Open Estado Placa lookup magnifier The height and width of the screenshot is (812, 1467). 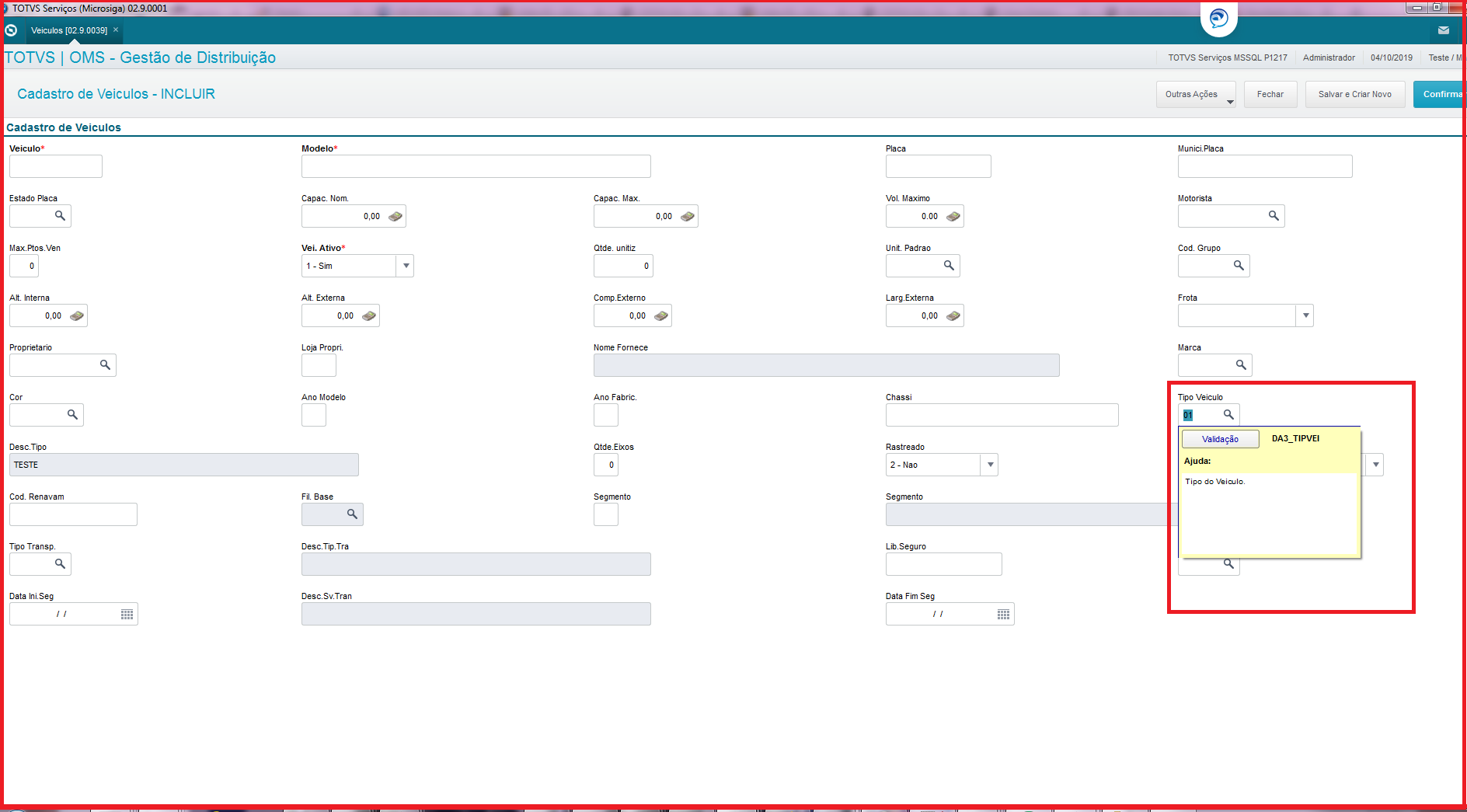[x=60, y=216]
